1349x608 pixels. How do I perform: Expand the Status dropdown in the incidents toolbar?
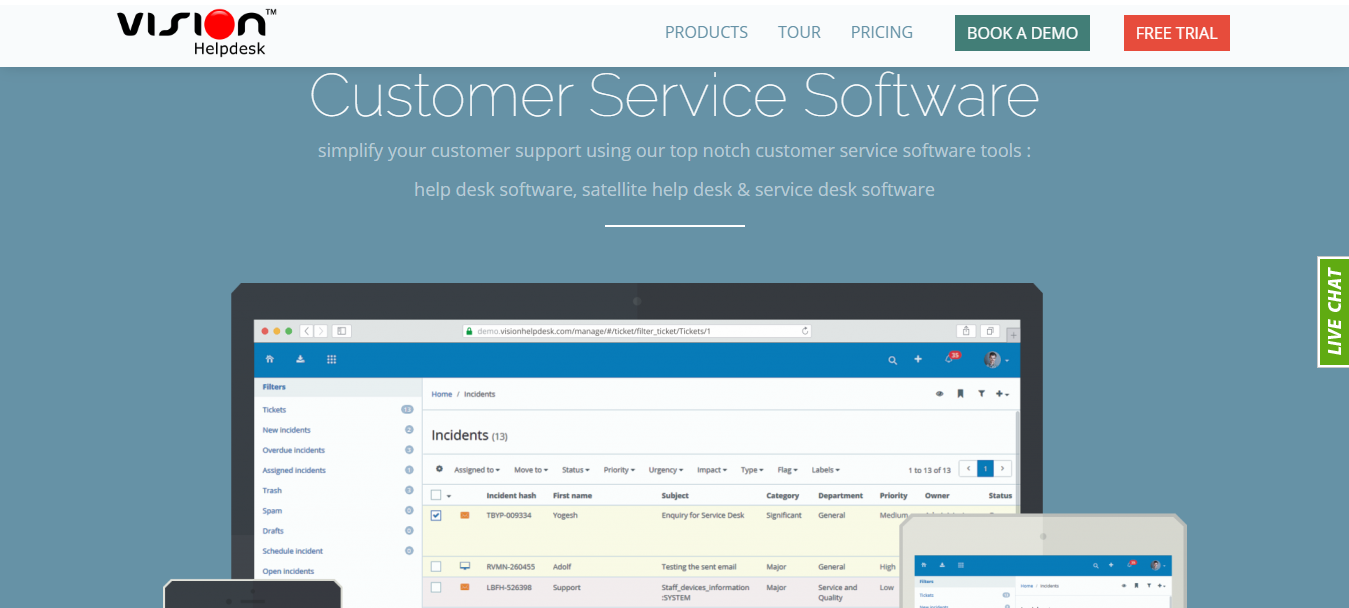(575, 470)
